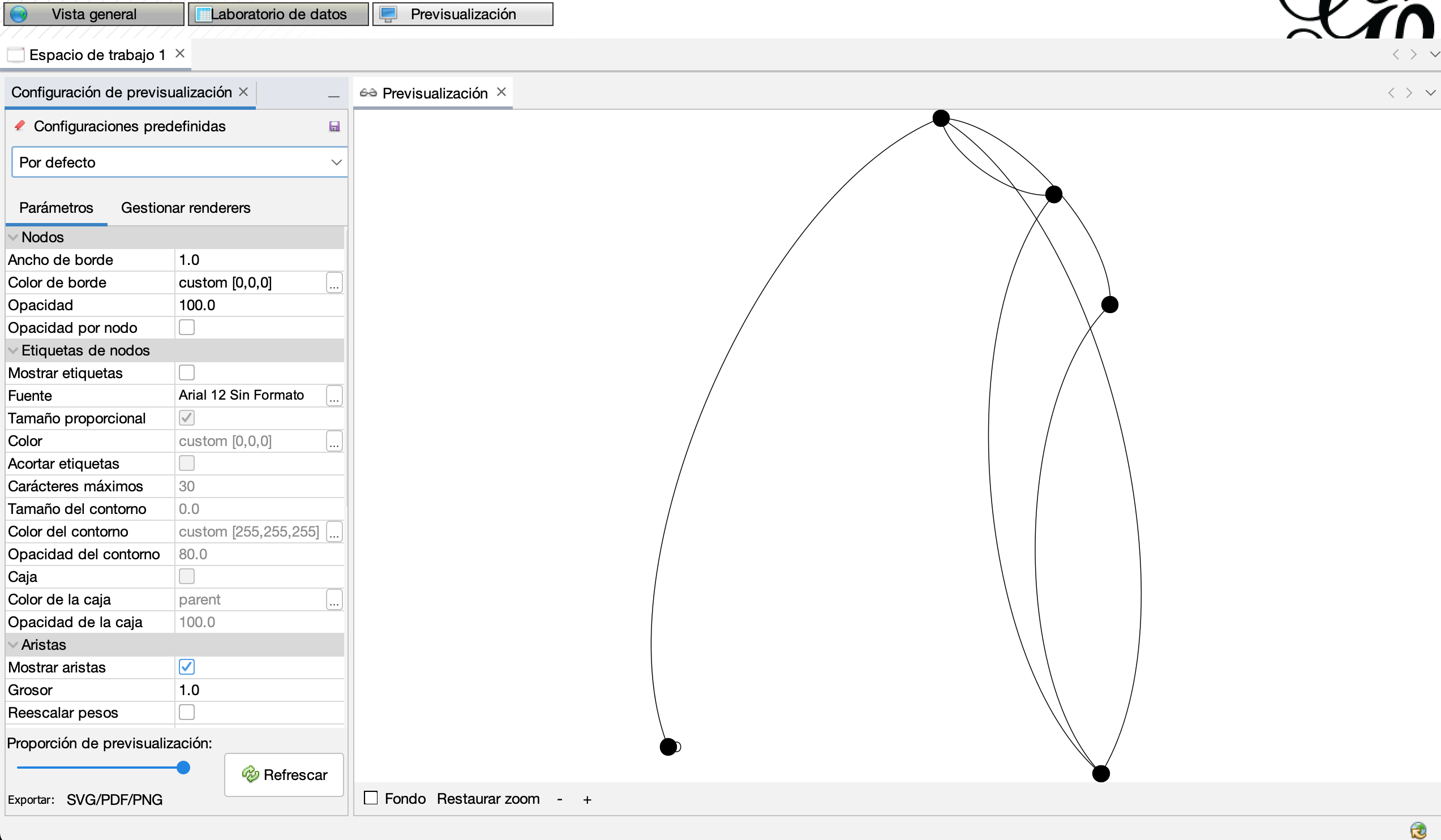Switch to Previsualización perspective
Viewport: 1441px width, 840px height.
(462, 14)
